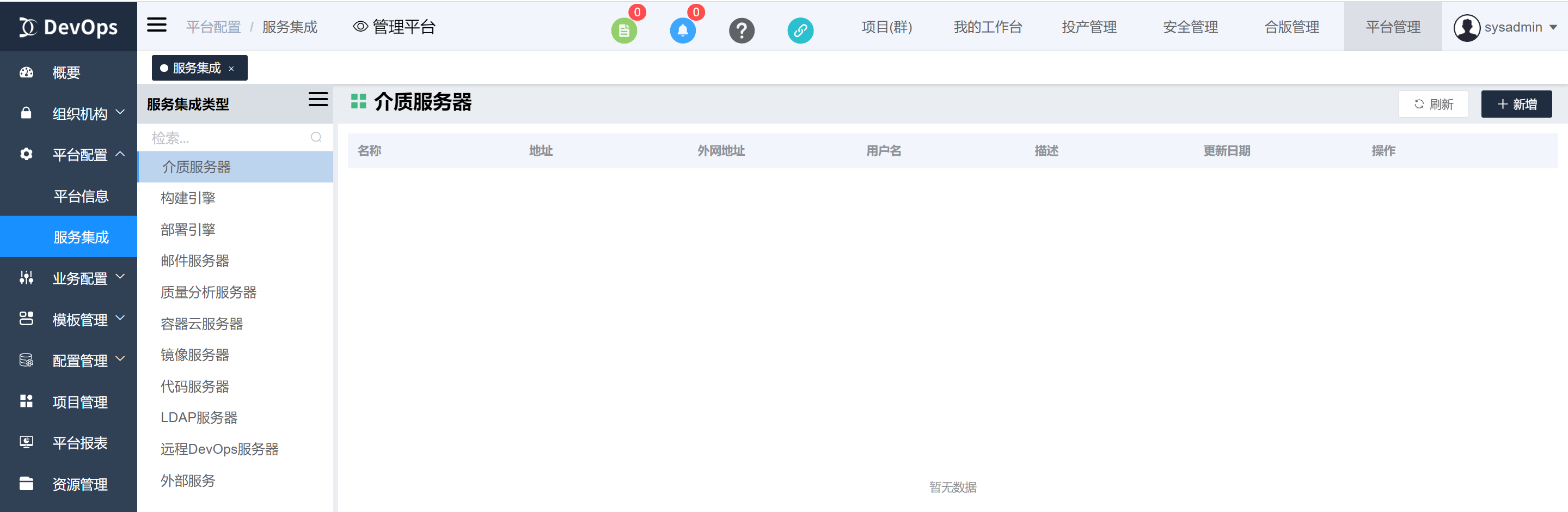
Task: Click the 资源管理 folder icon
Action: coord(26,483)
